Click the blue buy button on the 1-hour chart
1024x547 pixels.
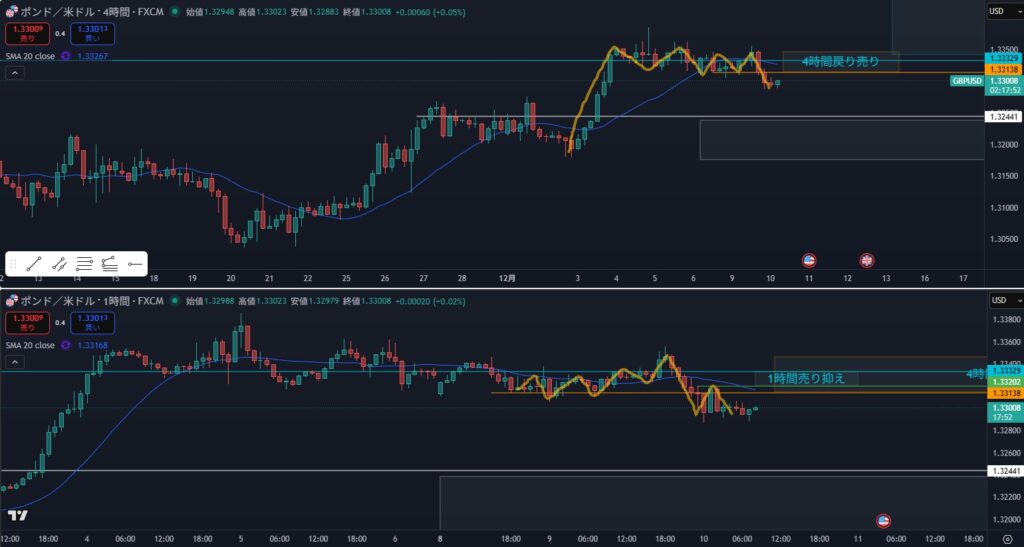93,321
